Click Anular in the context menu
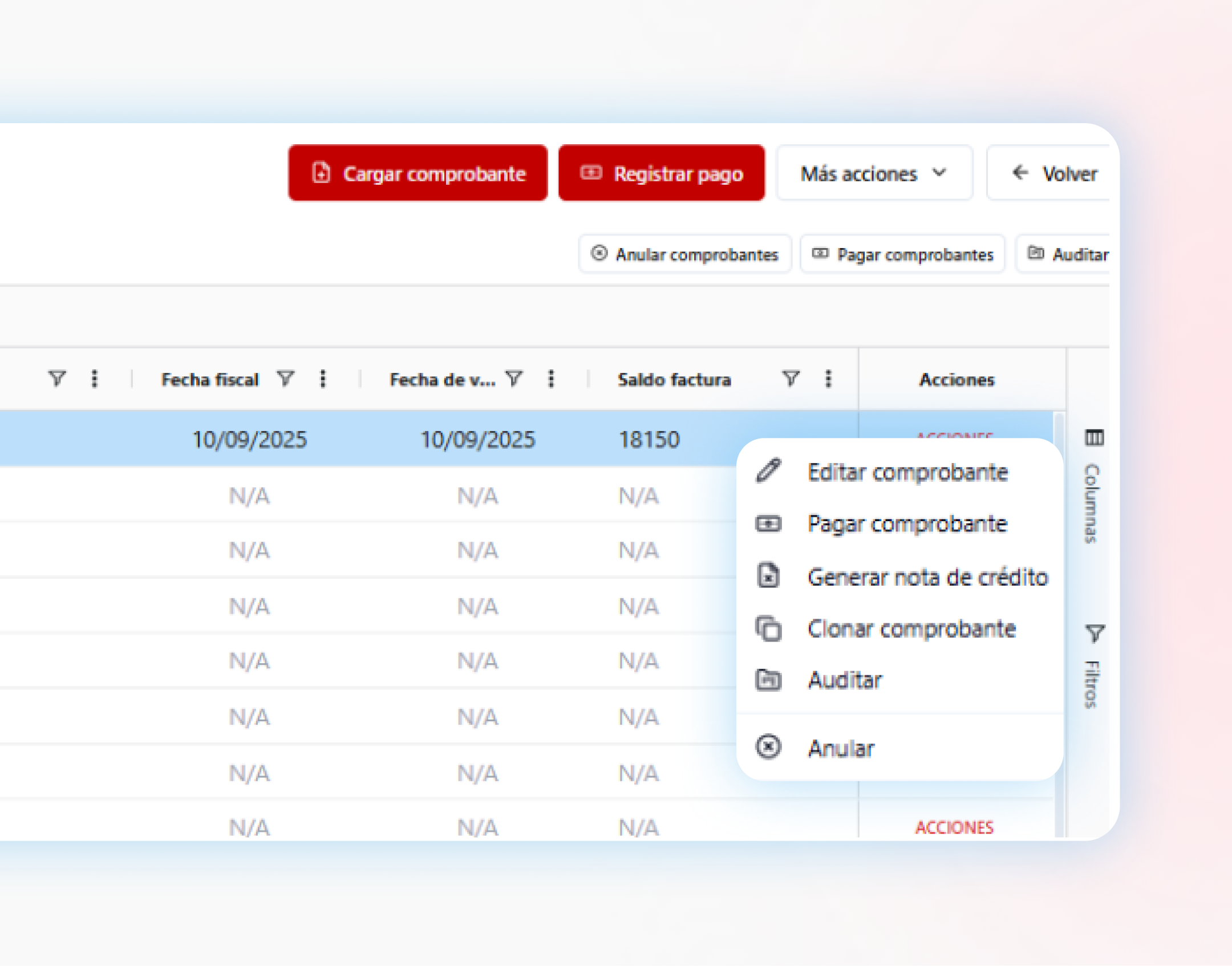The image size is (1232, 966). (841, 748)
